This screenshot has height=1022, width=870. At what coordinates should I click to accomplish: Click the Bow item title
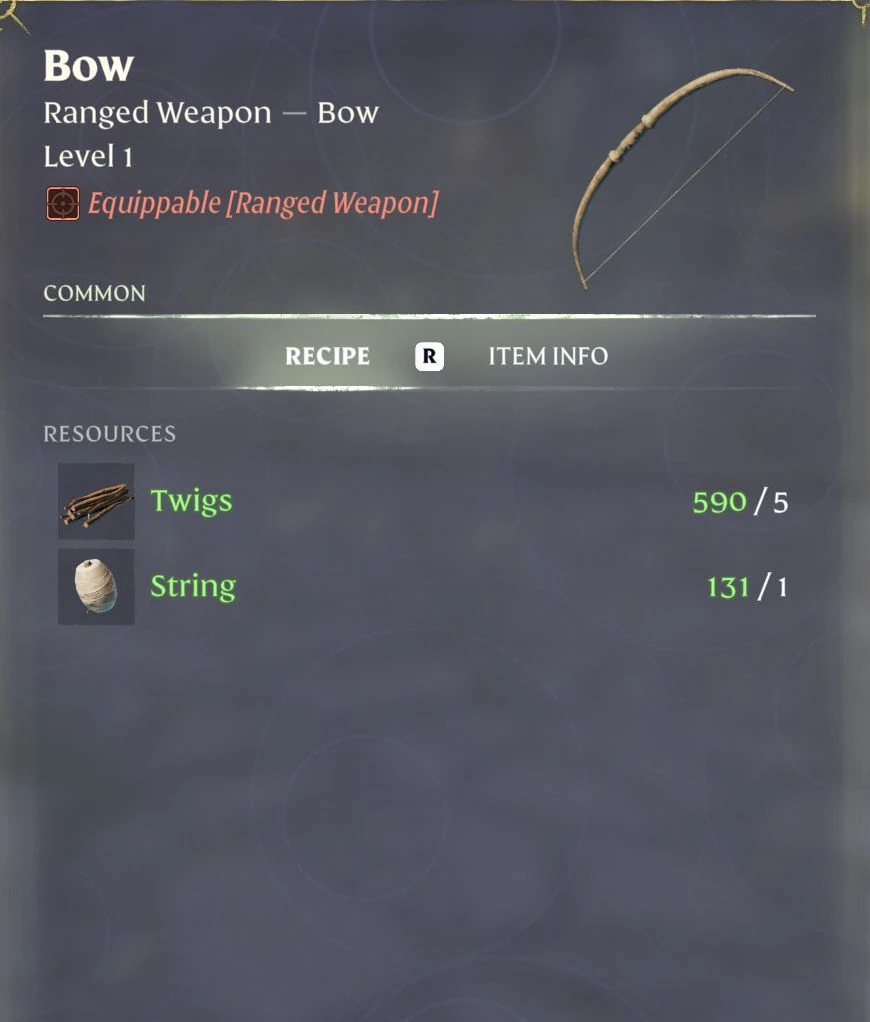[x=89, y=66]
